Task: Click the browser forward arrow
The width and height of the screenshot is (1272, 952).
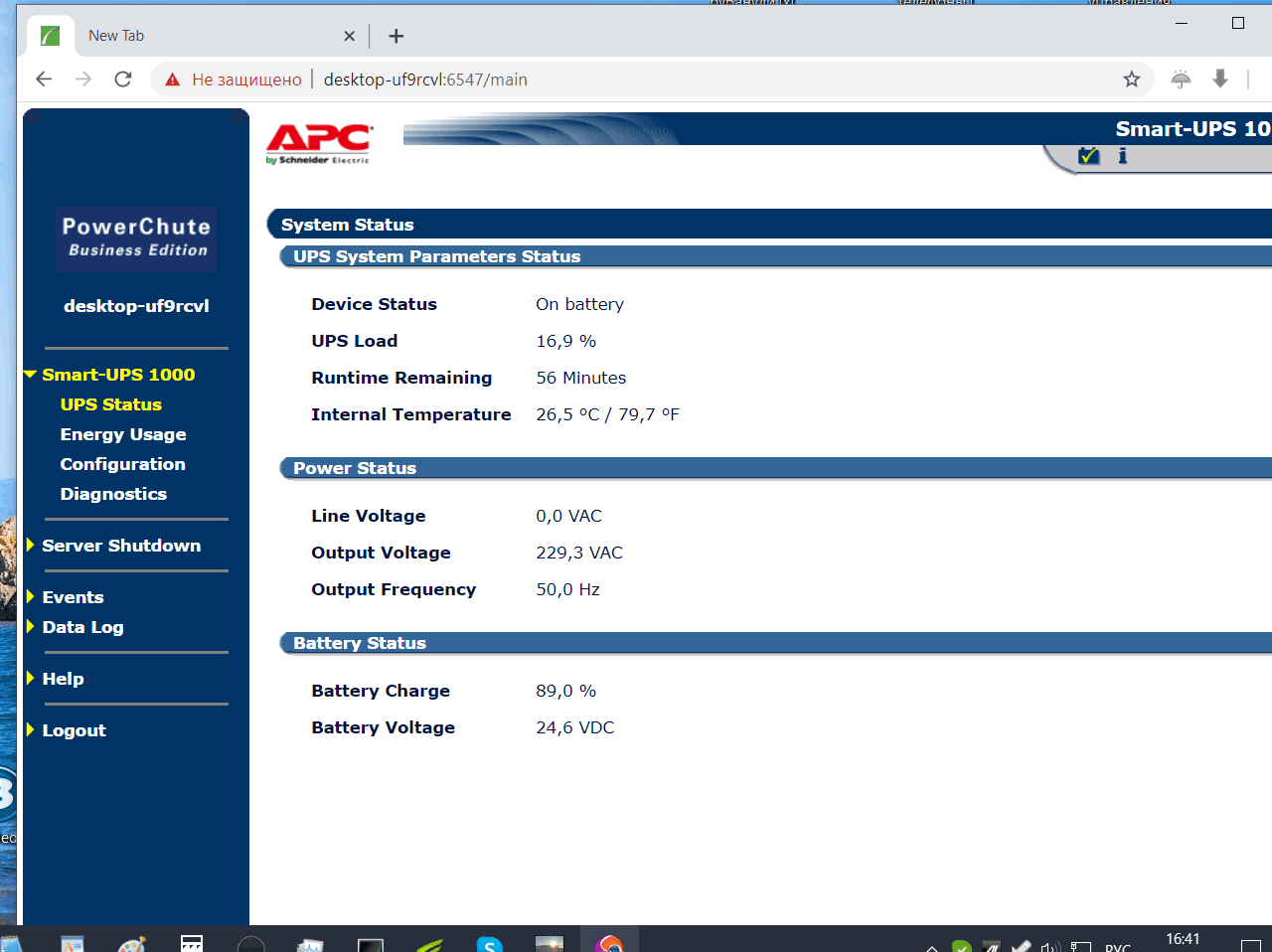Action: (x=83, y=79)
